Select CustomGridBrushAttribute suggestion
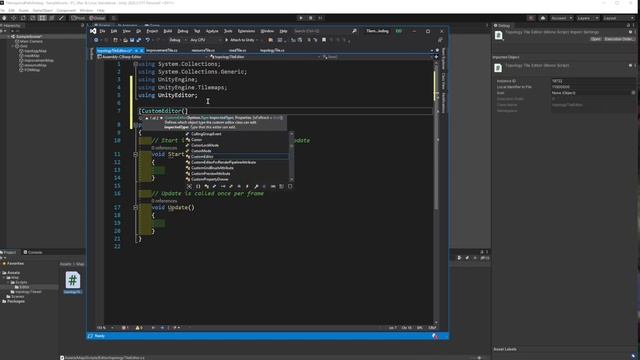The height and width of the screenshot is (360, 640). coord(237,168)
